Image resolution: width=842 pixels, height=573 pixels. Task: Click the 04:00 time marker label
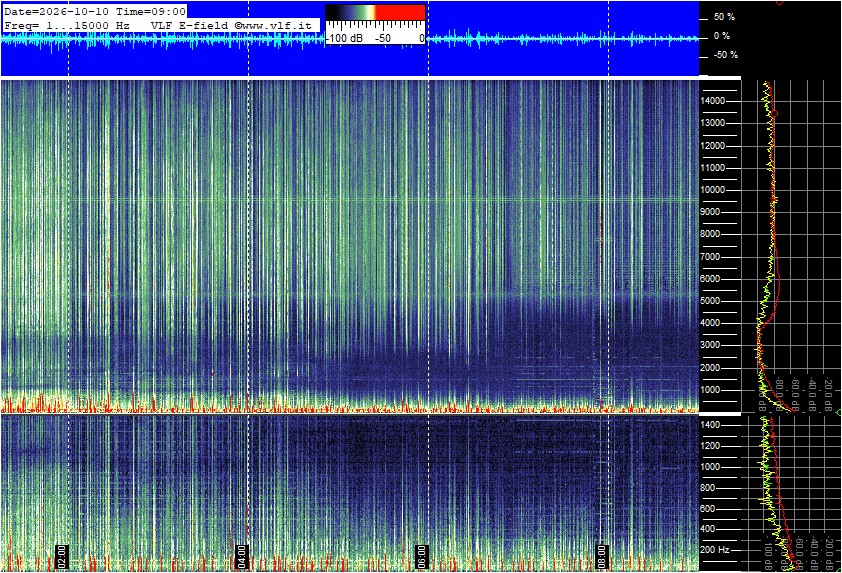[242, 556]
